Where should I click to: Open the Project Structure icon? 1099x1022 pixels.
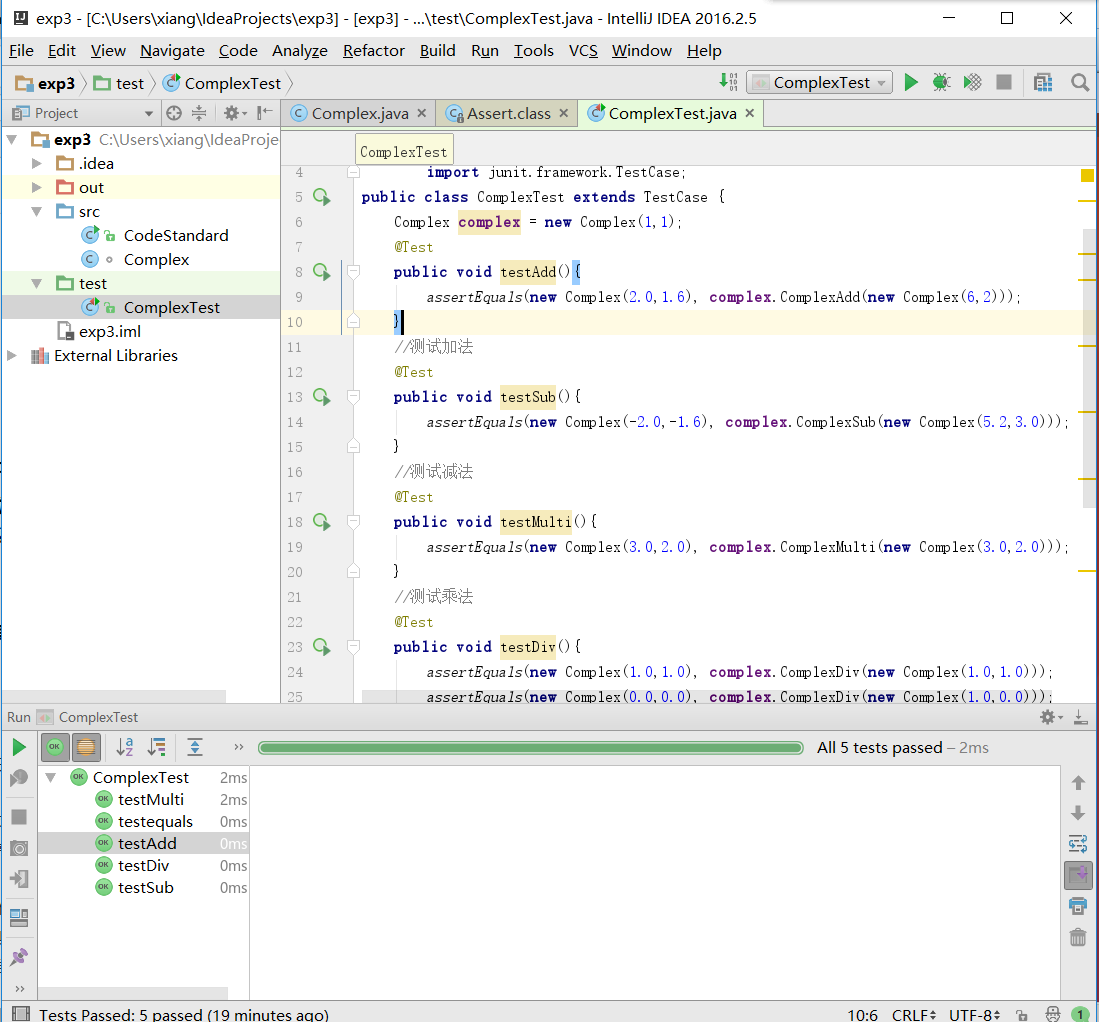pos(1043,83)
